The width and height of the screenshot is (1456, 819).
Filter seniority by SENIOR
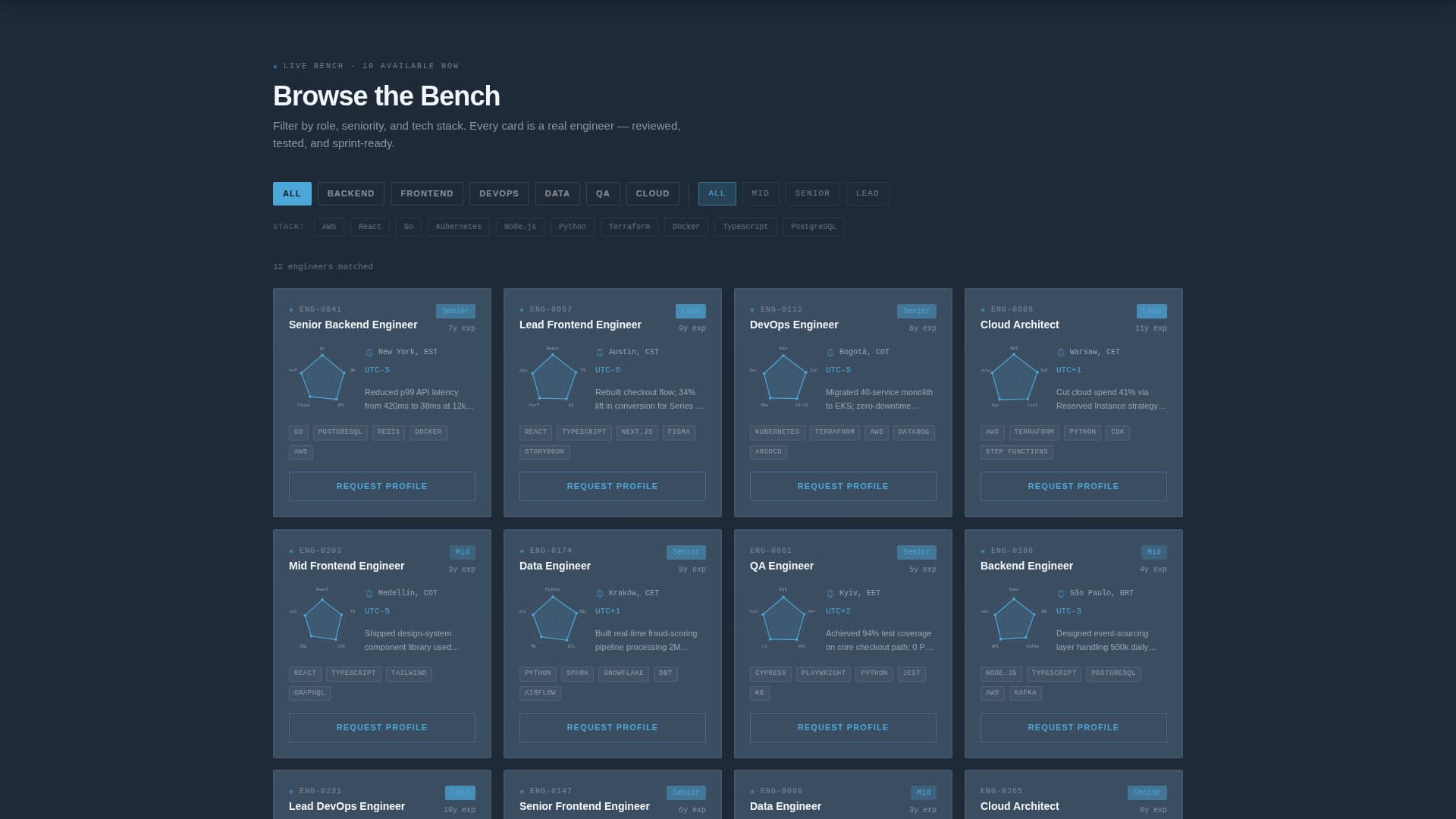pos(813,193)
